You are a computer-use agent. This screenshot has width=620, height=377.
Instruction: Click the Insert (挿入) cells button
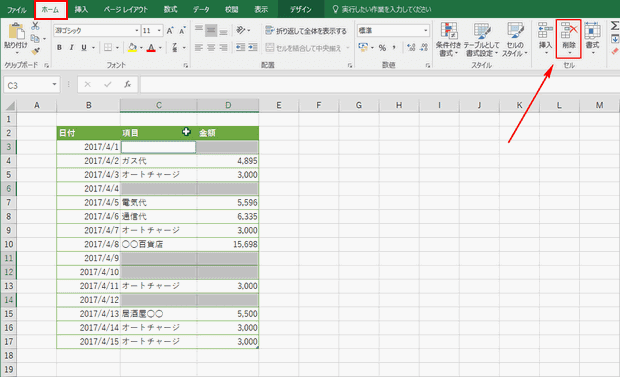[x=545, y=38]
